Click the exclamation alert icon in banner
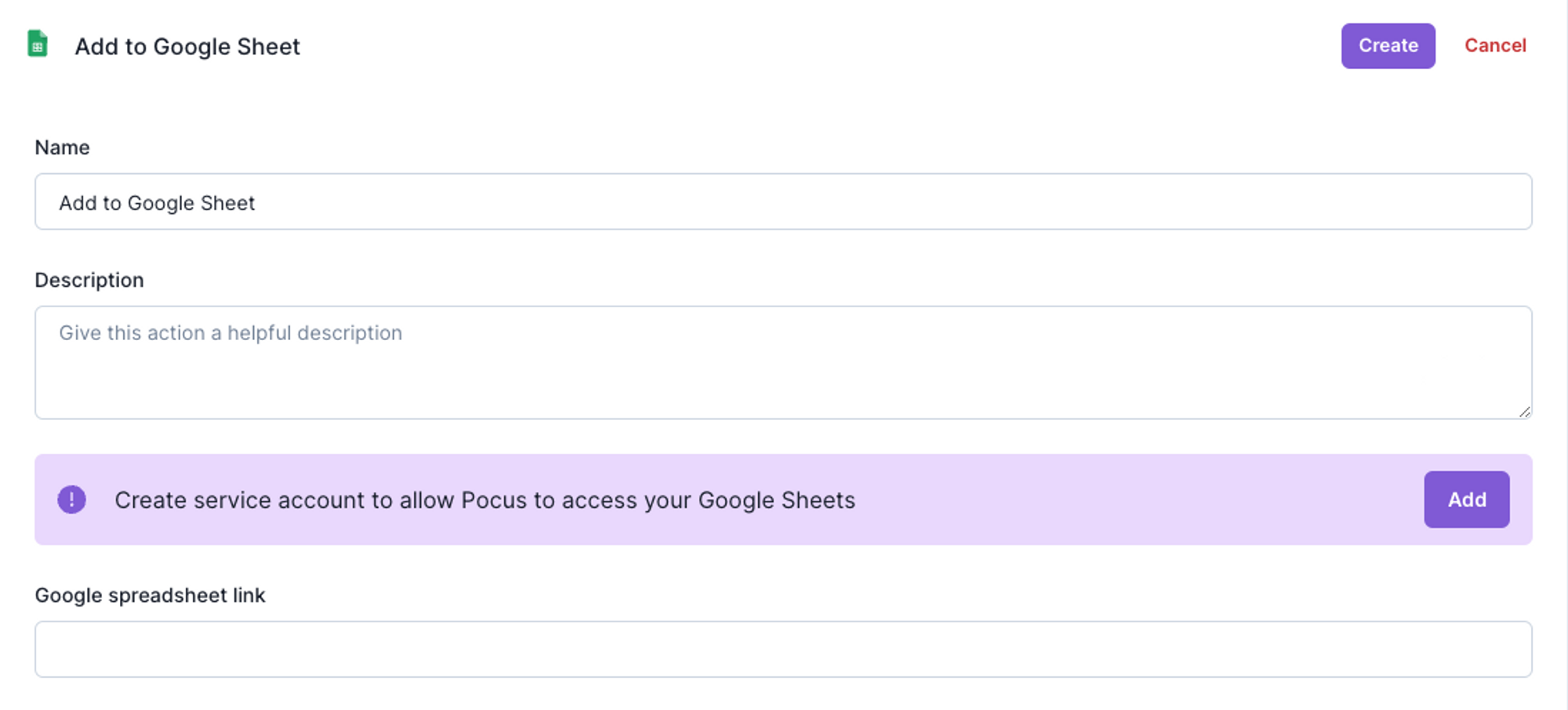1568x710 pixels. 71,499
